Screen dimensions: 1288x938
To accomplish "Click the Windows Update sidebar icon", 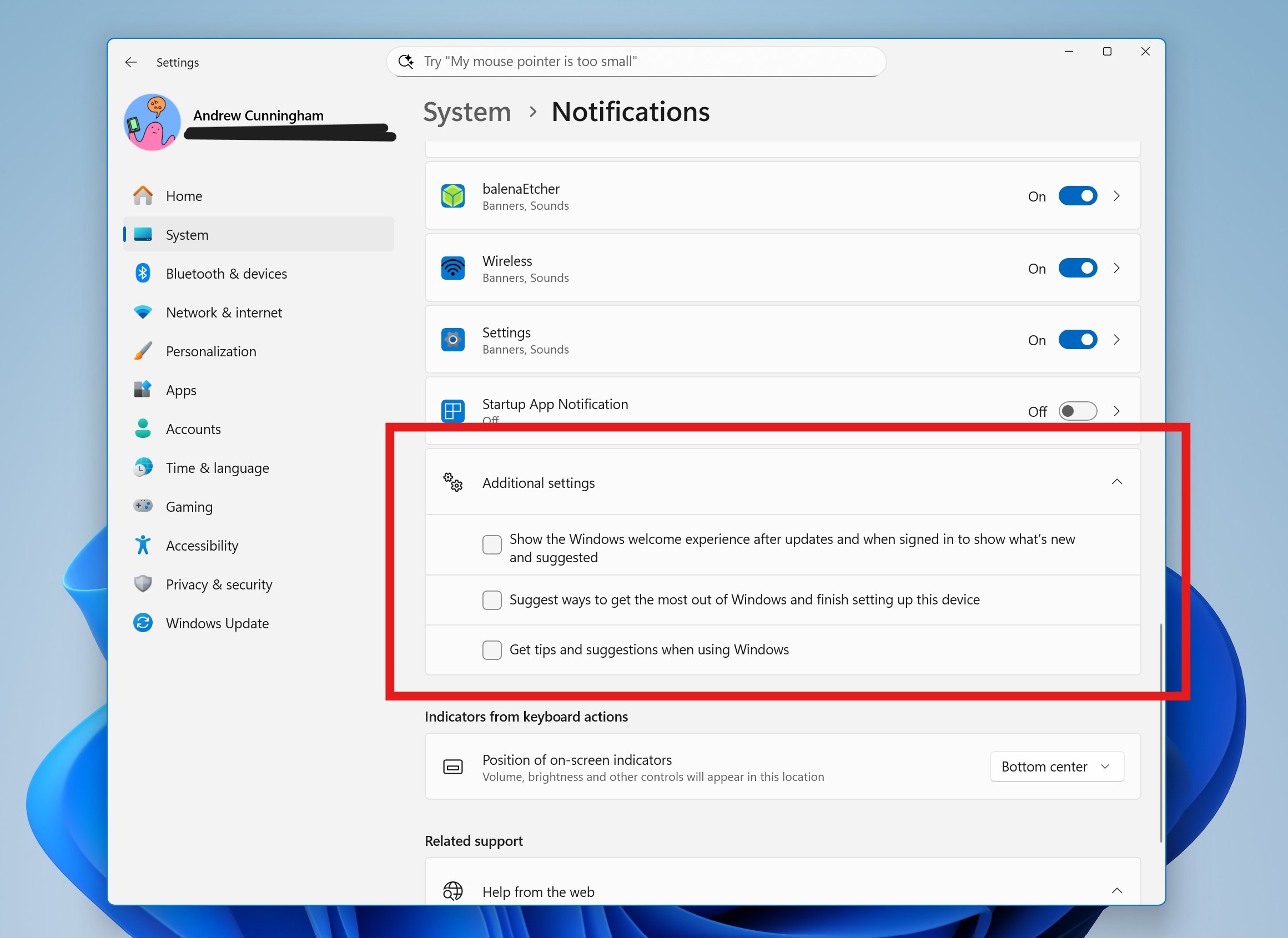I will 143,623.
